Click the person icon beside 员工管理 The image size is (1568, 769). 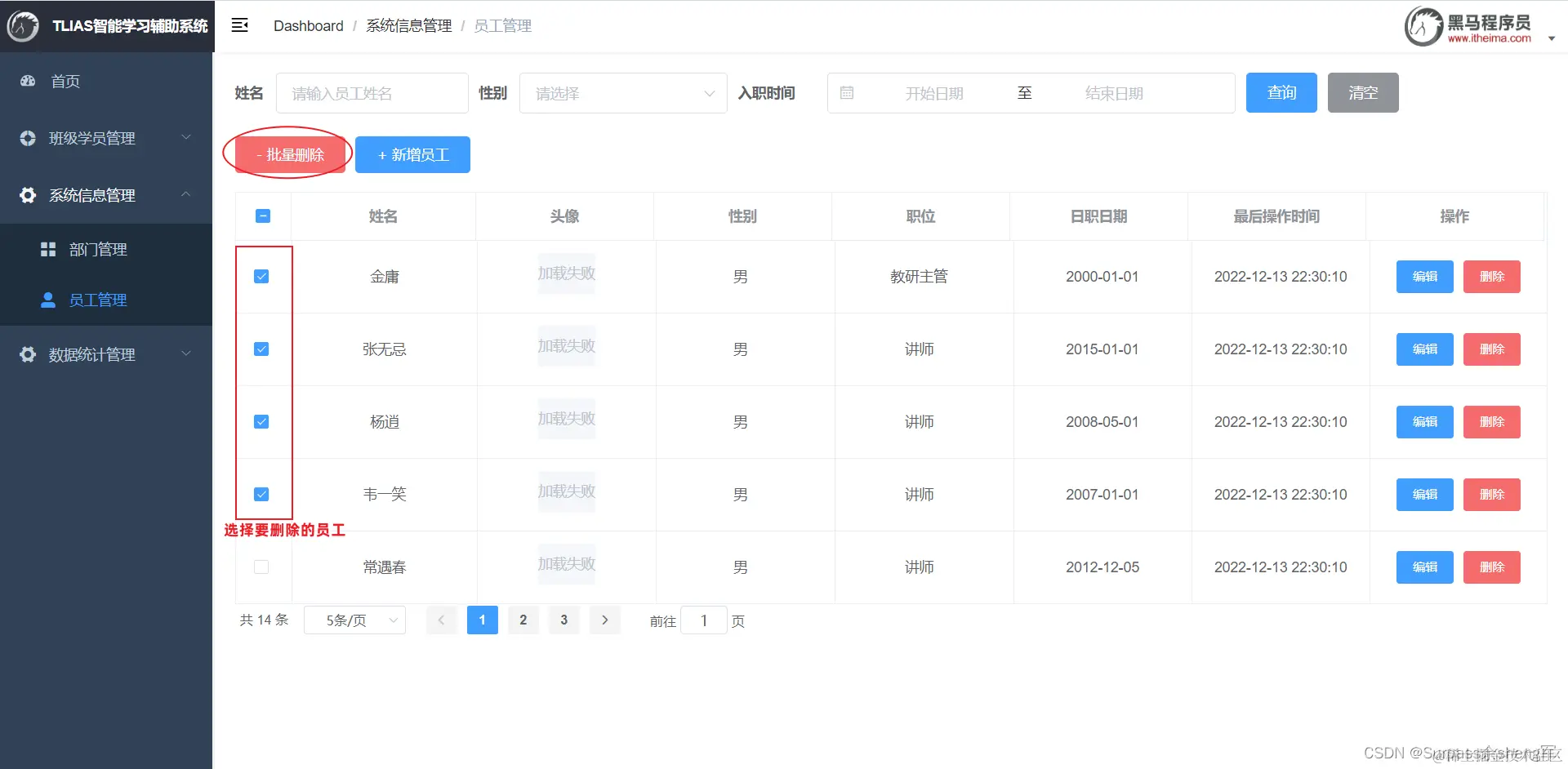tap(48, 300)
